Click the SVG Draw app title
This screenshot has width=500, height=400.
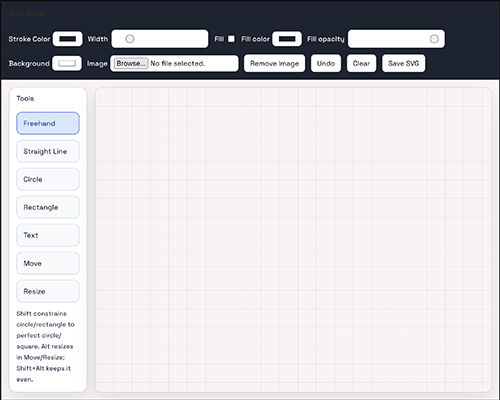27,13
